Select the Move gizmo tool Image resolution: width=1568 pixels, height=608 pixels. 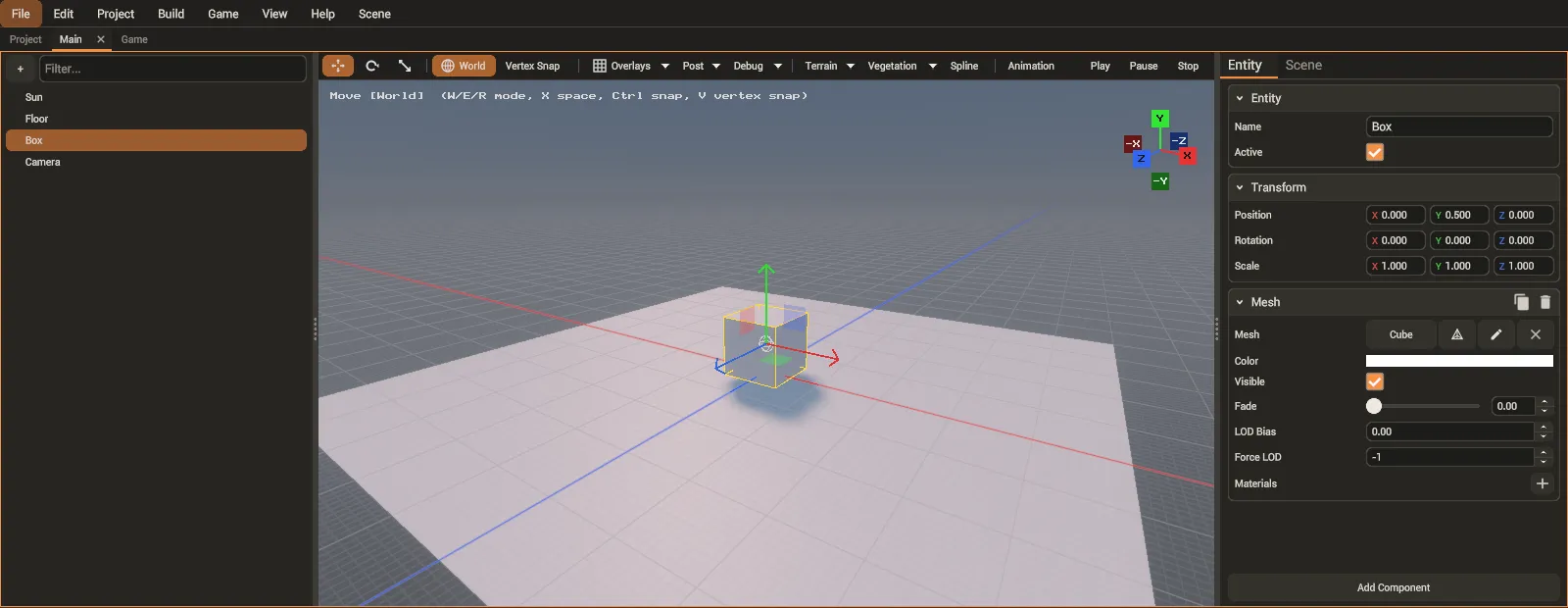pyautogui.click(x=338, y=66)
